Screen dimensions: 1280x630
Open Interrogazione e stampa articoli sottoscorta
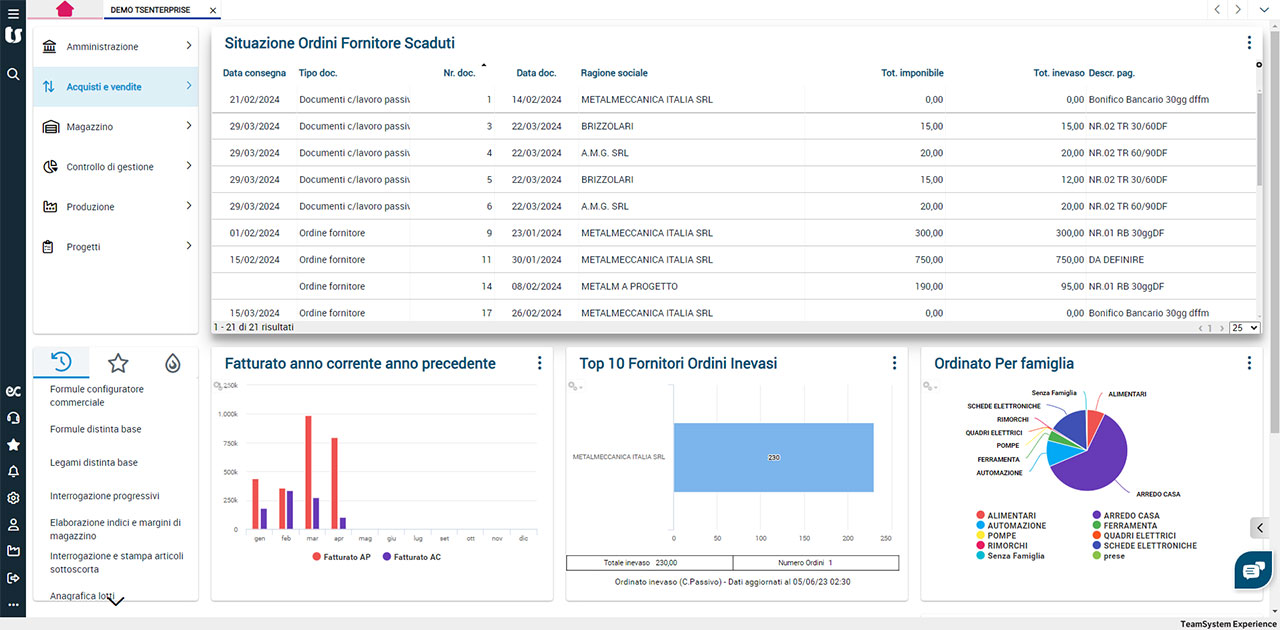pyautogui.click(x=117, y=563)
